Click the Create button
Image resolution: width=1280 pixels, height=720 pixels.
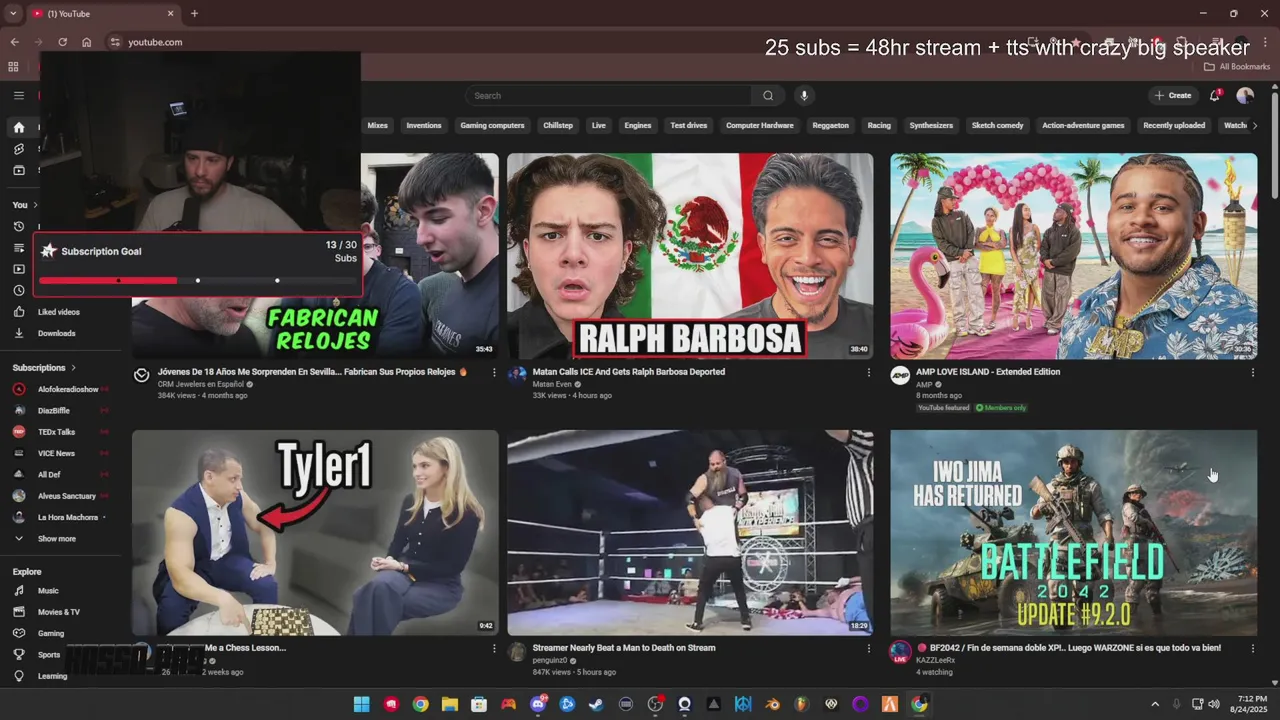pyautogui.click(x=1173, y=95)
